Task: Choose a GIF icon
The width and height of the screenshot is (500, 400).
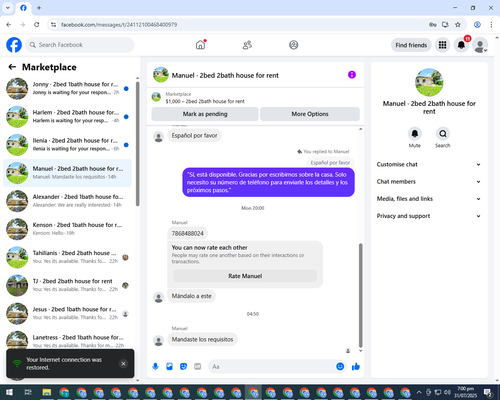Action: point(197,367)
